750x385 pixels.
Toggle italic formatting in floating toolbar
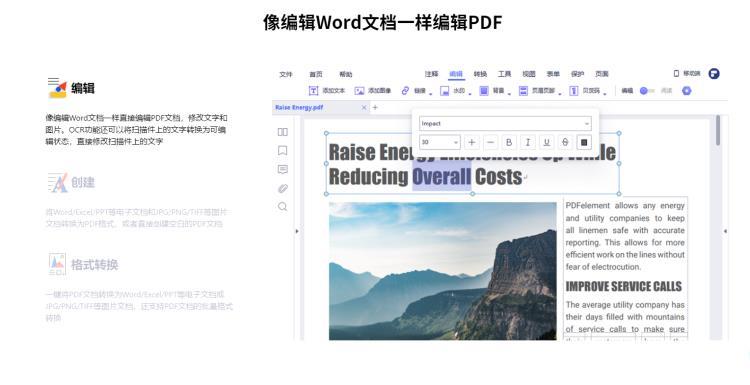(x=528, y=142)
